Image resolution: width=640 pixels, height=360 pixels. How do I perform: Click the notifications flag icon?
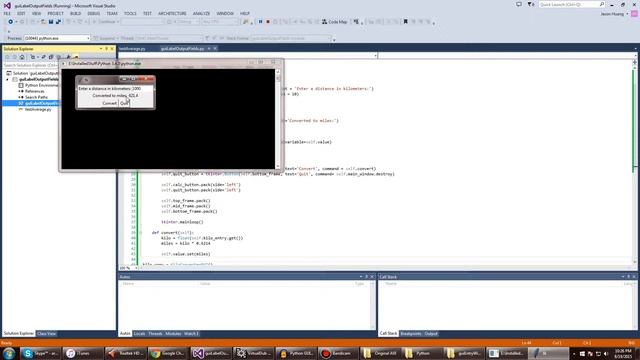coord(530,4)
